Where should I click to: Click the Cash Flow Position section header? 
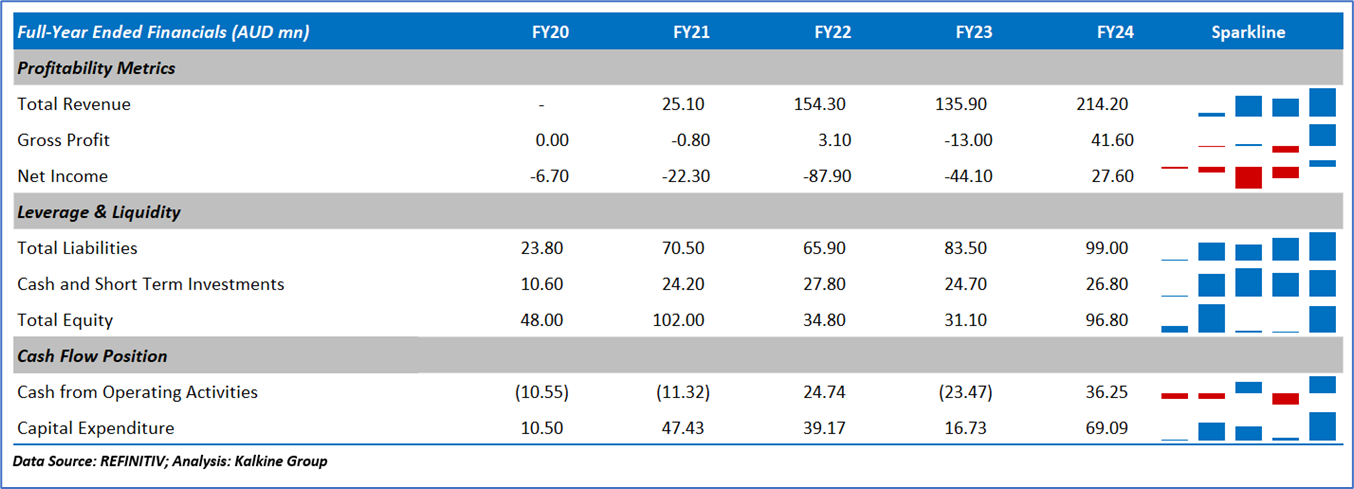[x=92, y=356]
